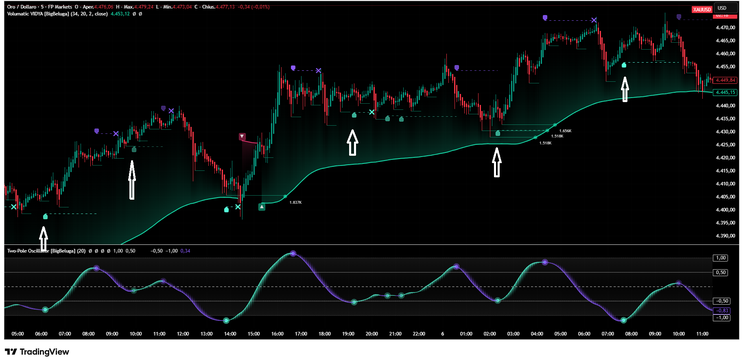Click the 14:00 time axis label
This screenshot has height=364, width=743.
click(x=230, y=334)
